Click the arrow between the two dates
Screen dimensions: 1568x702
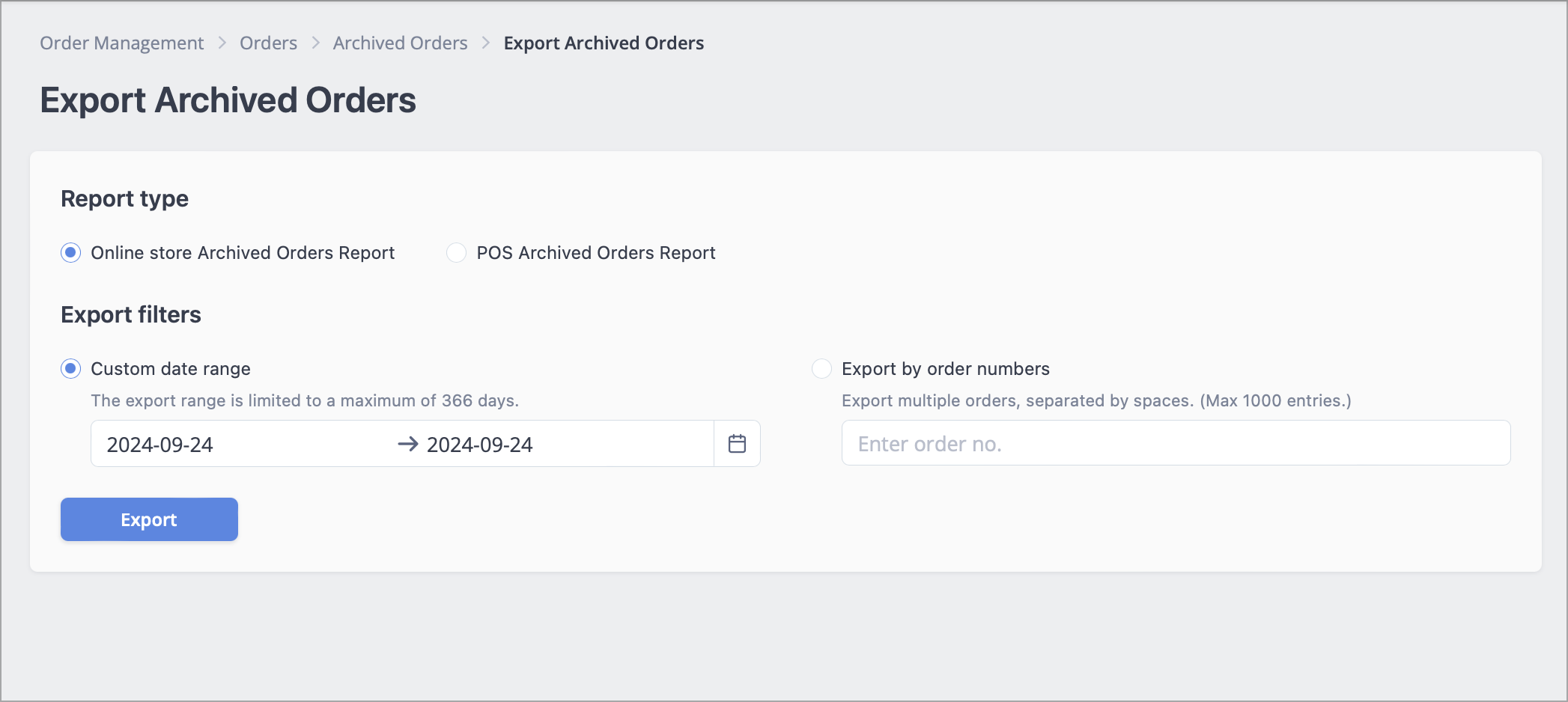[408, 444]
